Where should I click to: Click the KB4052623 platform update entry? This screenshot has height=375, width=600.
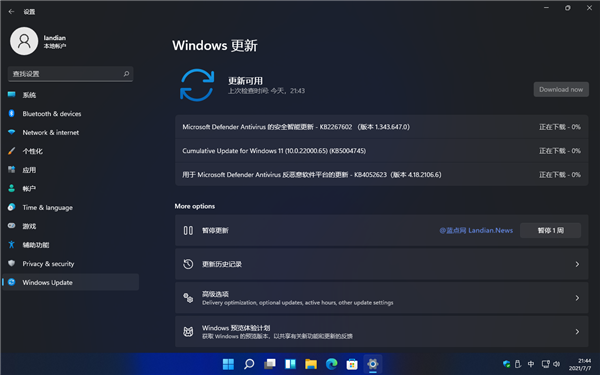click(x=382, y=174)
